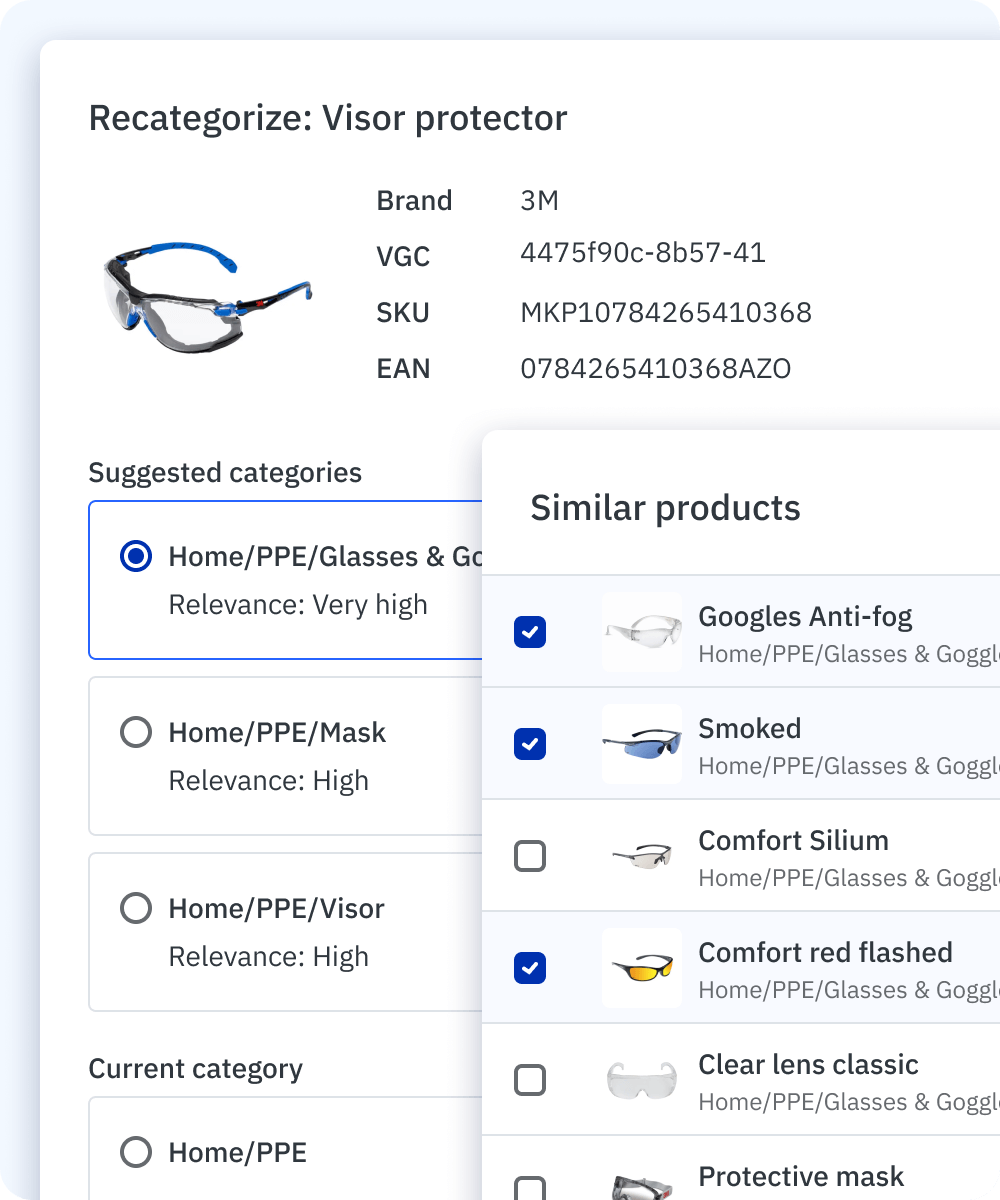This screenshot has height=1200, width=1000.
Task: Click the VGC code 4475f90c-8b57-41
Action: point(643,253)
